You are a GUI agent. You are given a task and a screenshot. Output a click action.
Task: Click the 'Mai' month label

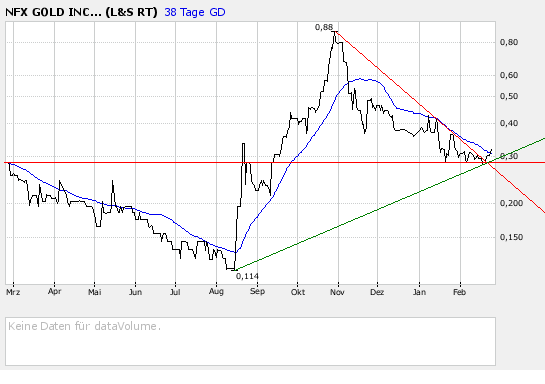tap(95, 292)
